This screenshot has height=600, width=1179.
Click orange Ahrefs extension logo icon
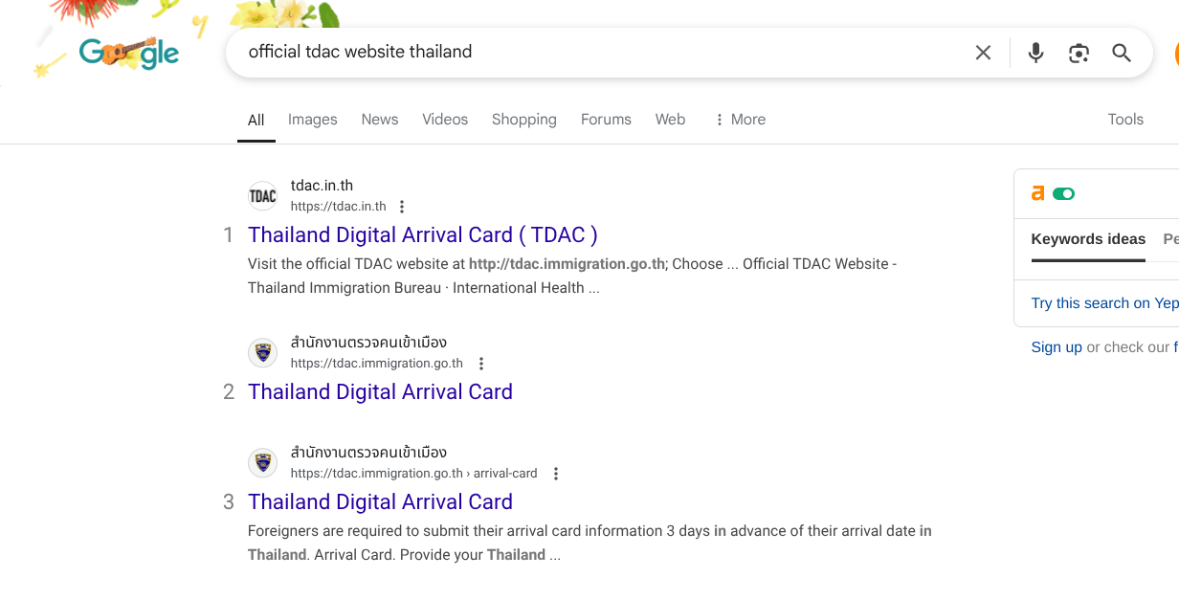tap(1038, 194)
